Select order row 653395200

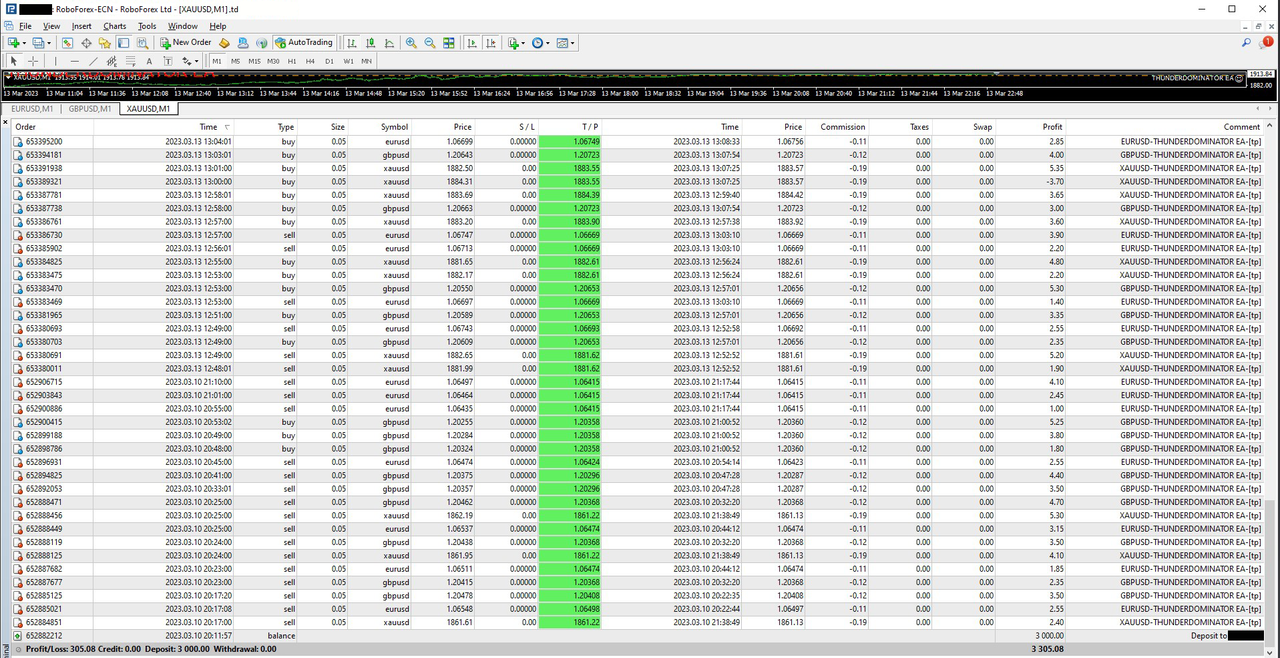(x=638, y=142)
